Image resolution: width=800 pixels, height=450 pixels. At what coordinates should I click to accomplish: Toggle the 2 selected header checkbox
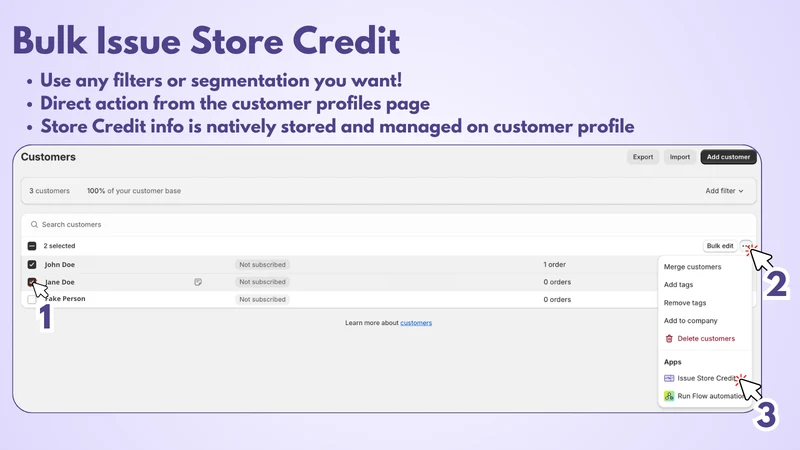coord(32,246)
